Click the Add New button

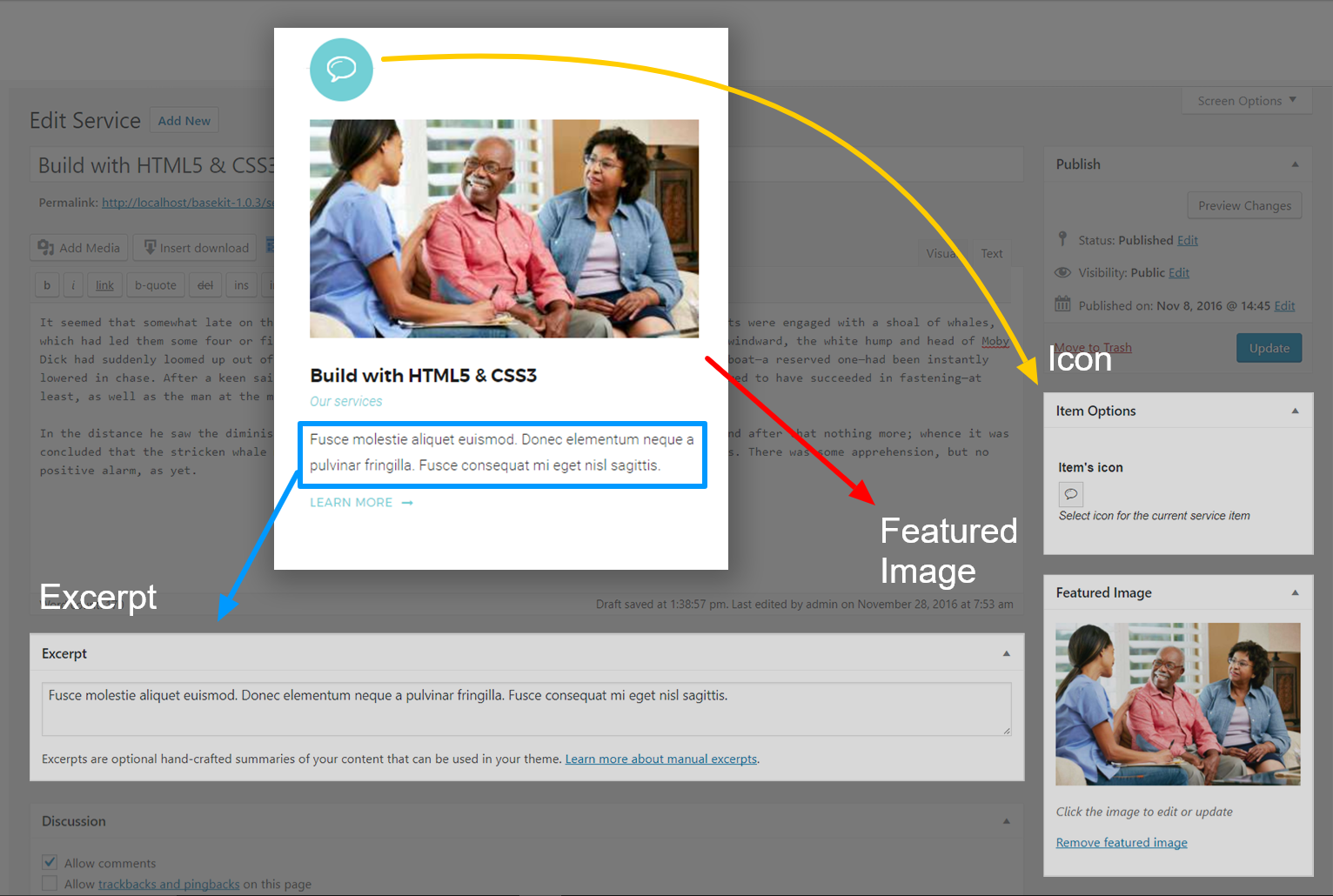click(184, 121)
